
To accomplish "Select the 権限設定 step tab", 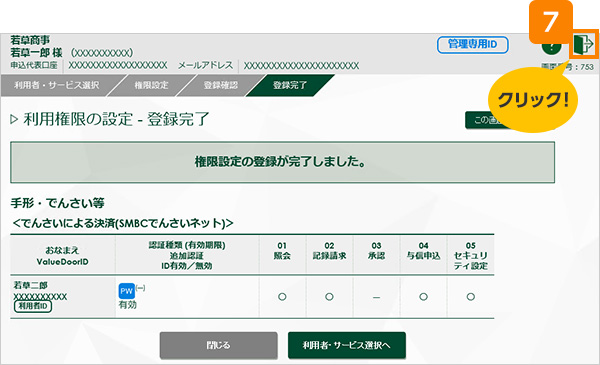I will 151,85.
